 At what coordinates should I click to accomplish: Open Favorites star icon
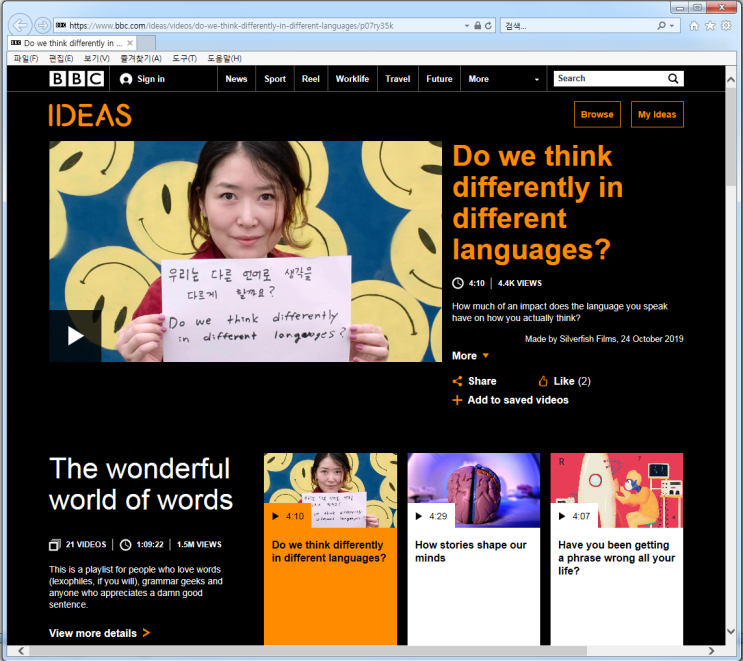[x=710, y=26]
